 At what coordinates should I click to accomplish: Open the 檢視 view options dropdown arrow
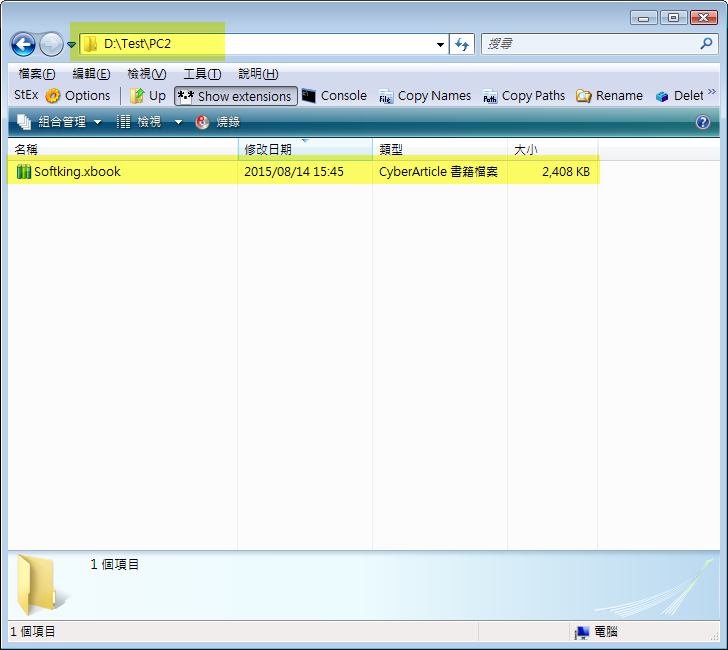(x=178, y=122)
